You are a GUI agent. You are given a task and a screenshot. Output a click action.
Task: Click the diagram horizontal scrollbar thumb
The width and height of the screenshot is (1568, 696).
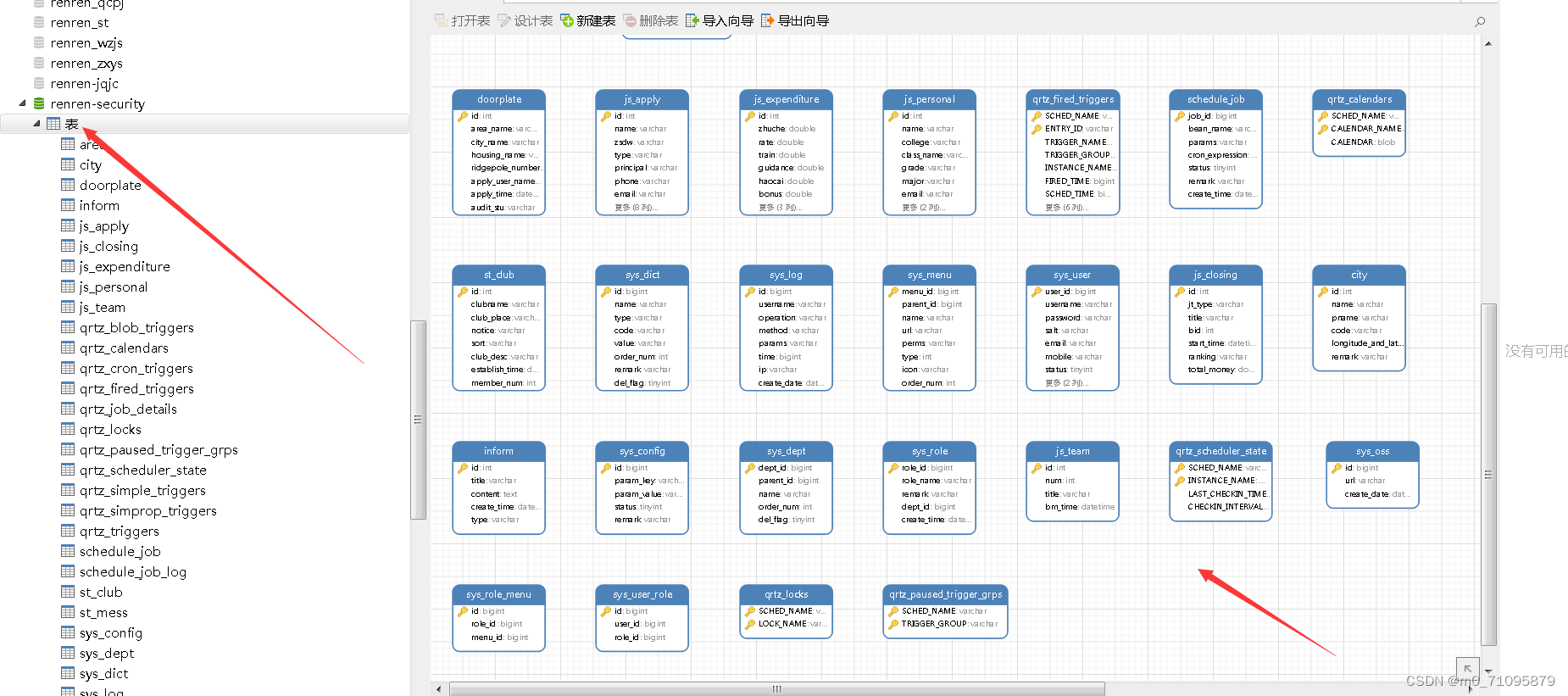(x=776, y=689)
